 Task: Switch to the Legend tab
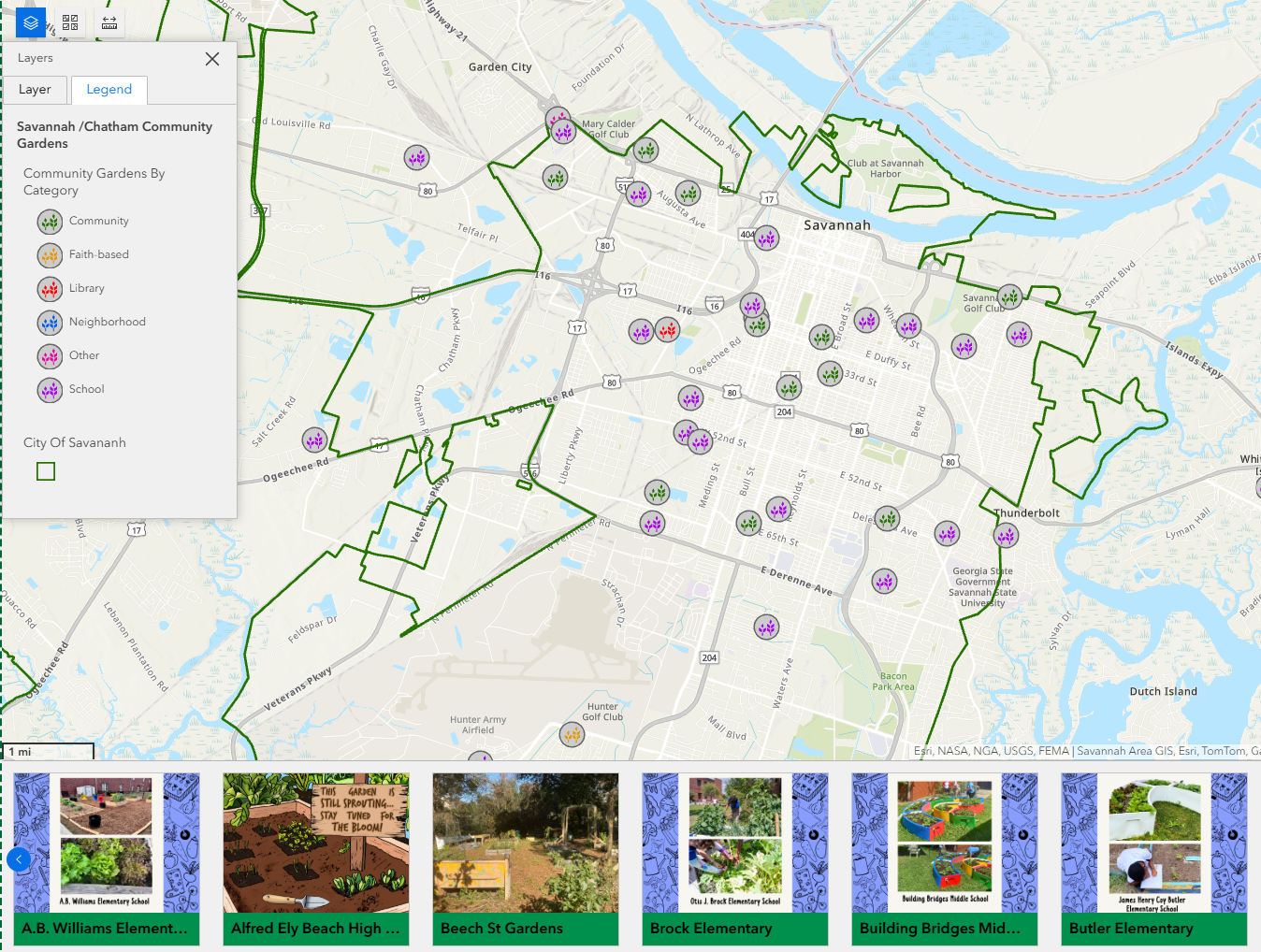[109, 89]
